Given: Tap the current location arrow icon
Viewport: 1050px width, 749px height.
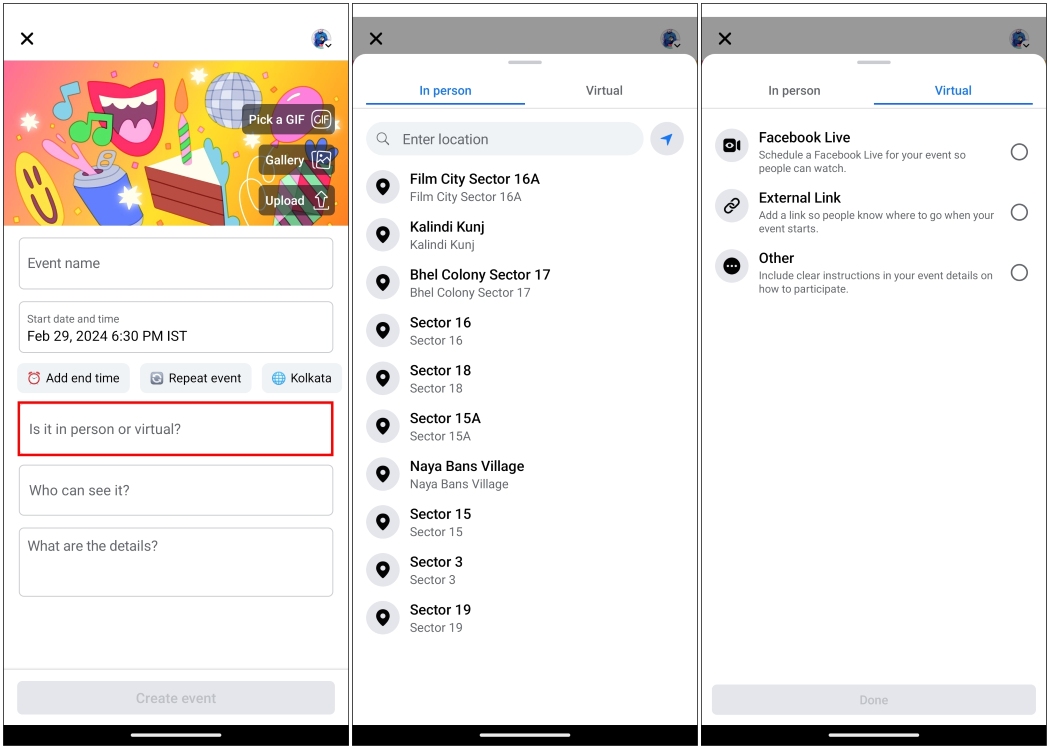Looking at the screenshot, I should pyautogui.click(x=666, y=139).
